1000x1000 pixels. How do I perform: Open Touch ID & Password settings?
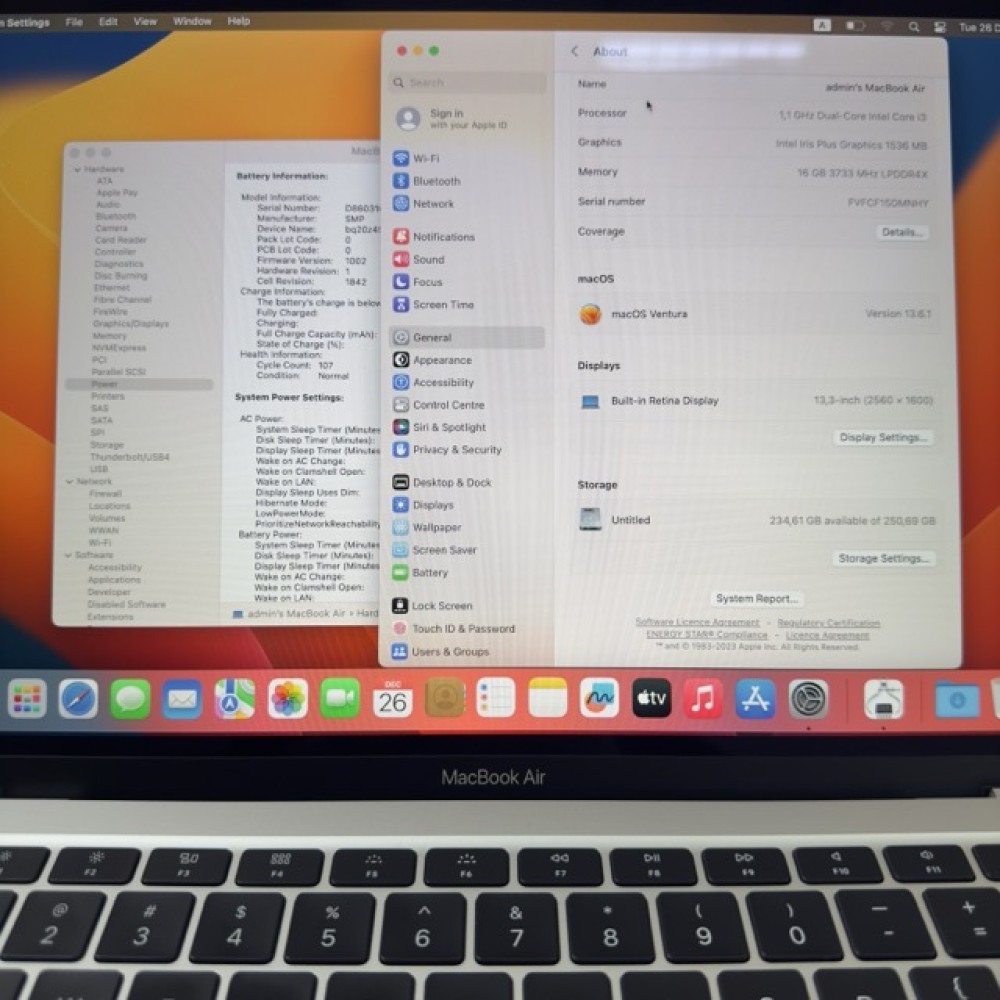(x=453, y=628)
